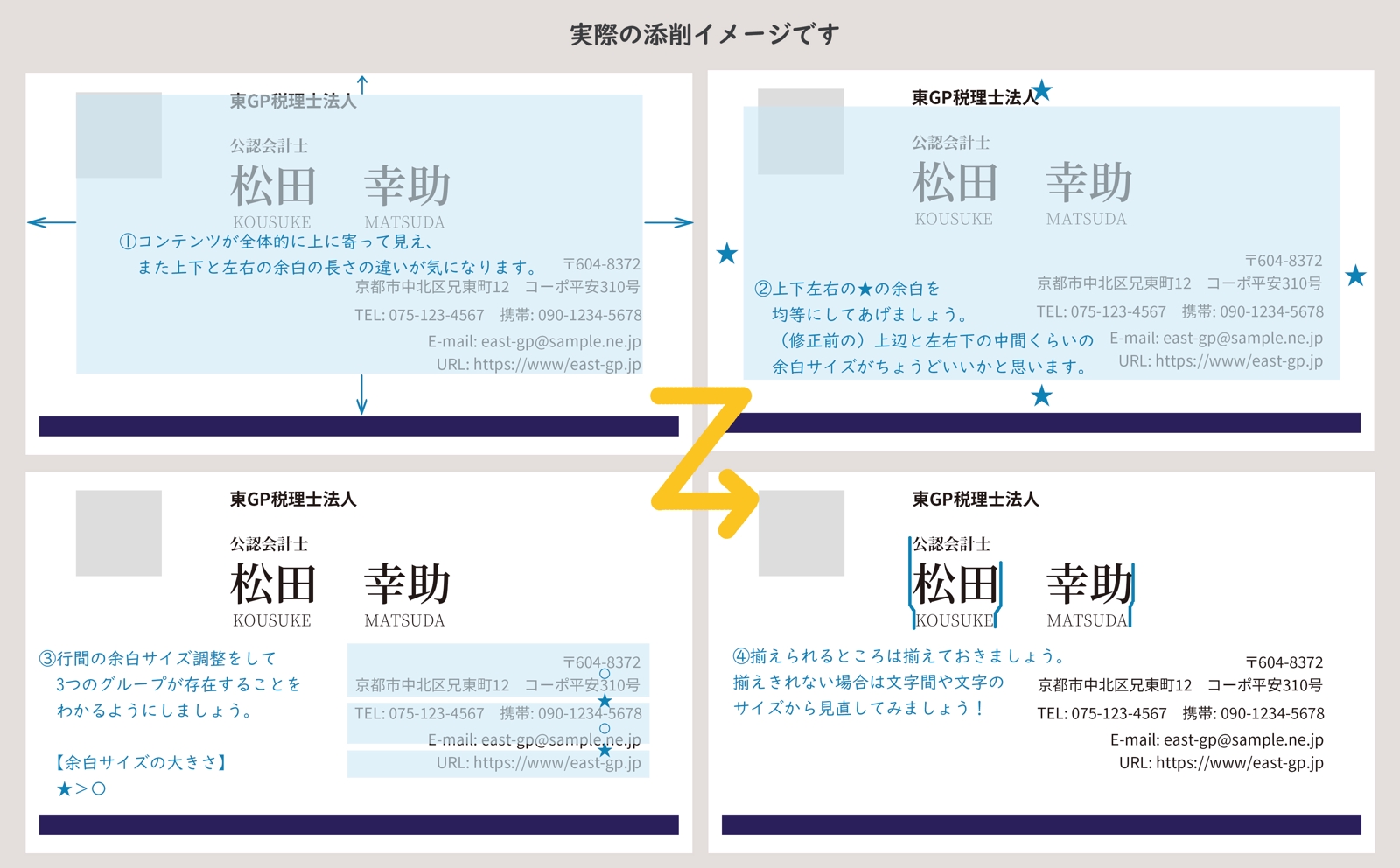Click the line また上下と左右の余白の長さの違いが気になります。
The image size is (1400, 868).
pos(338,267)
